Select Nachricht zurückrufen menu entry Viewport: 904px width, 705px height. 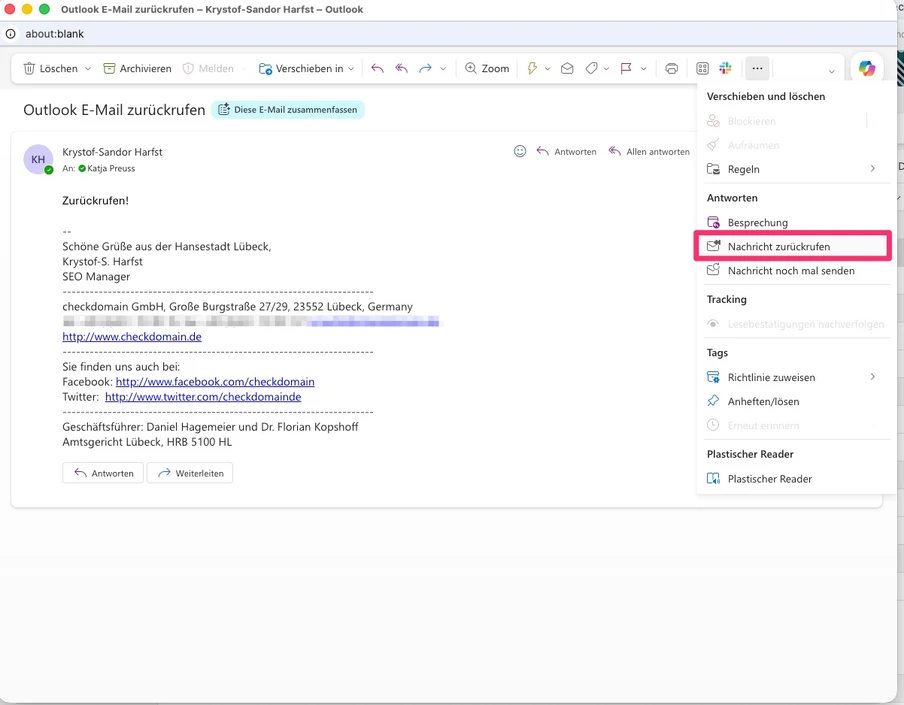tap(793, 247)
